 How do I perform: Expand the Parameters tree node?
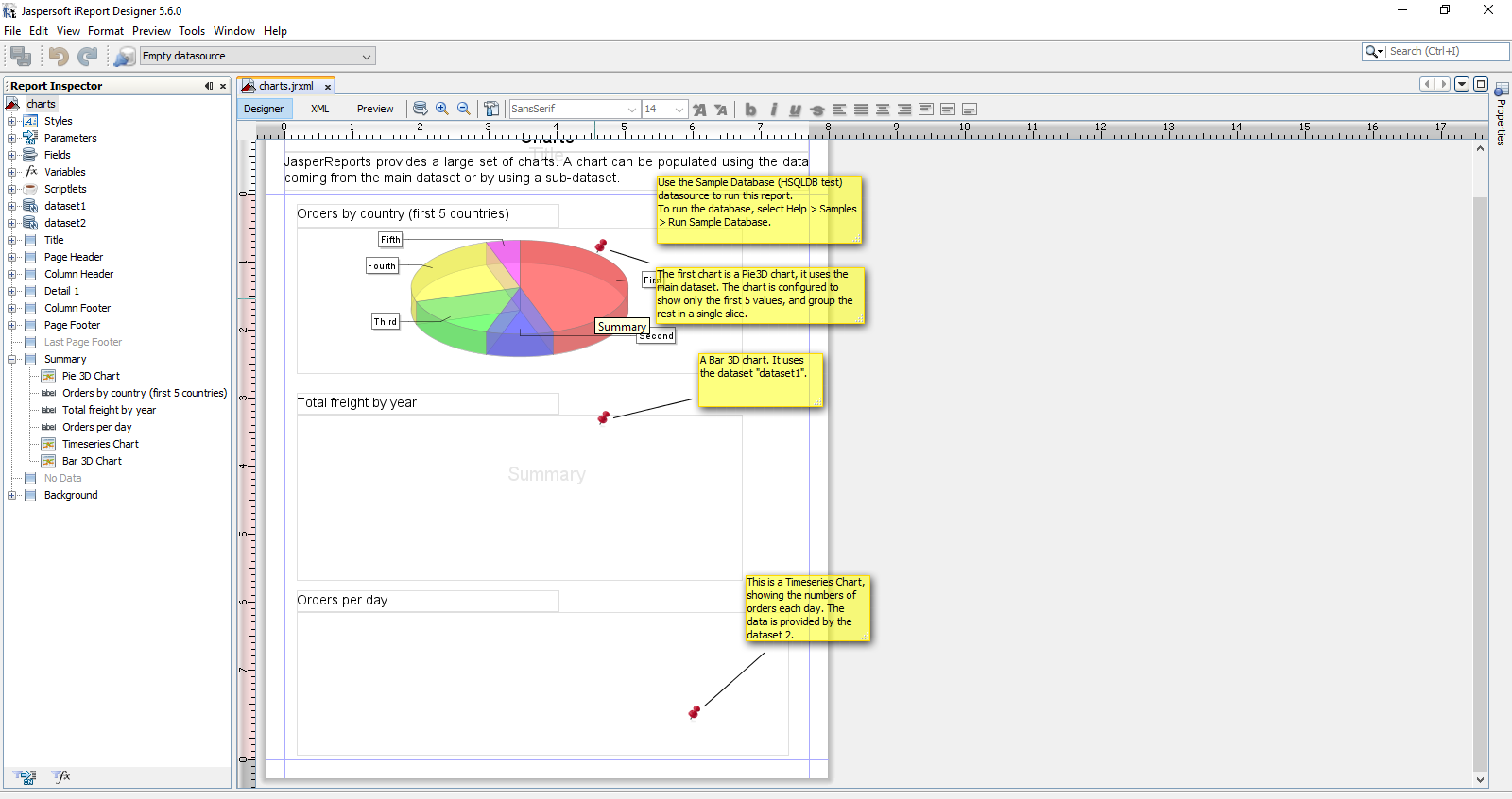(x=11, y=138)
